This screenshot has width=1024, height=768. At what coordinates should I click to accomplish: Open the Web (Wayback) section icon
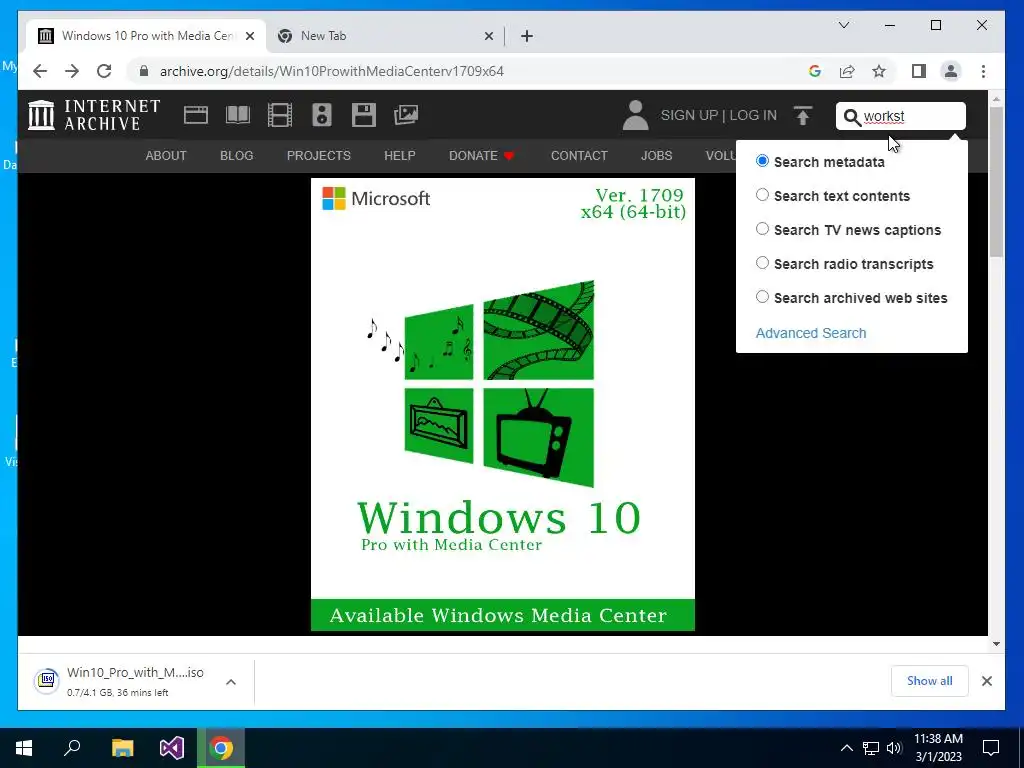click(196, 115)
